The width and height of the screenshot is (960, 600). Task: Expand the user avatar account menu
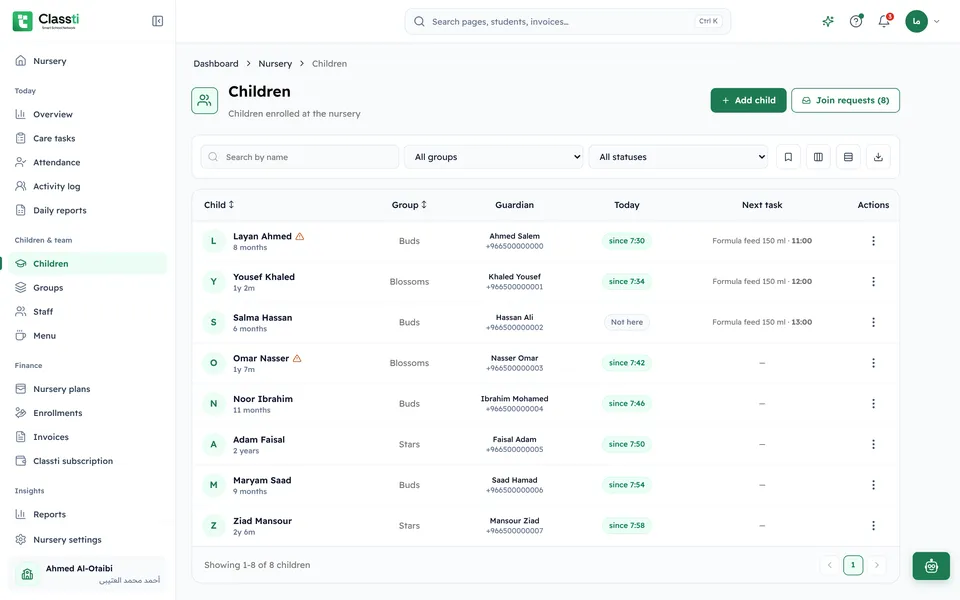(x=923, y=21)
